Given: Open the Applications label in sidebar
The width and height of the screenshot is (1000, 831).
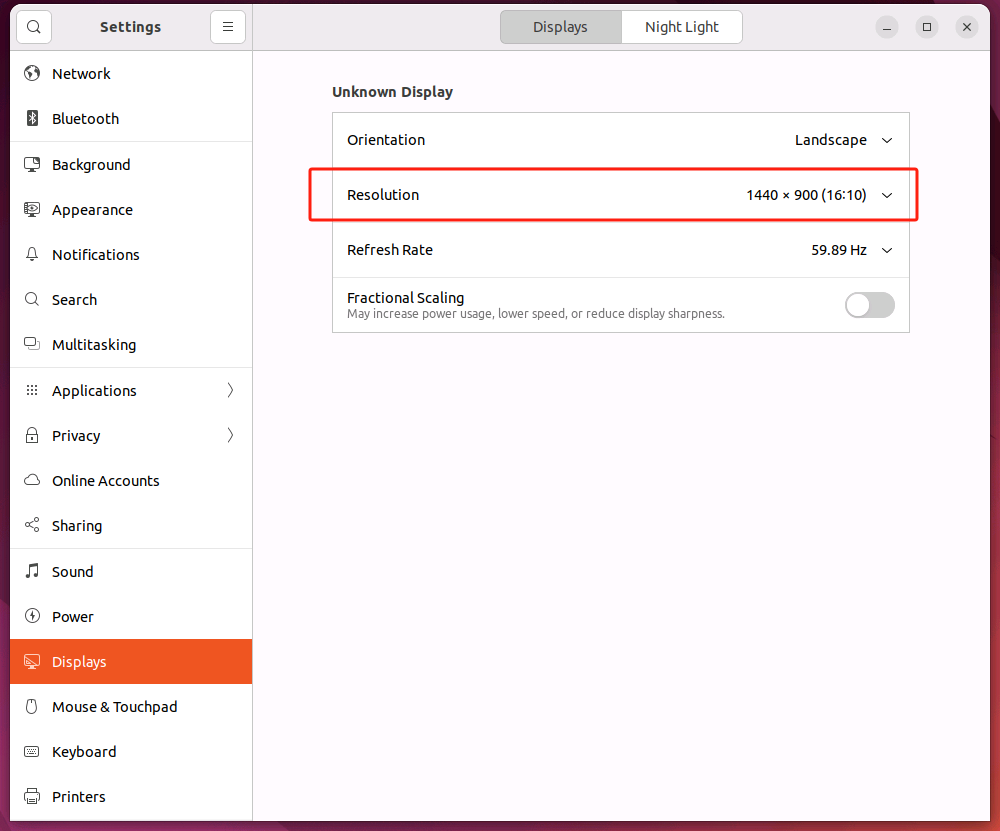Looking at the screenshot, I should tap(94, 390).
